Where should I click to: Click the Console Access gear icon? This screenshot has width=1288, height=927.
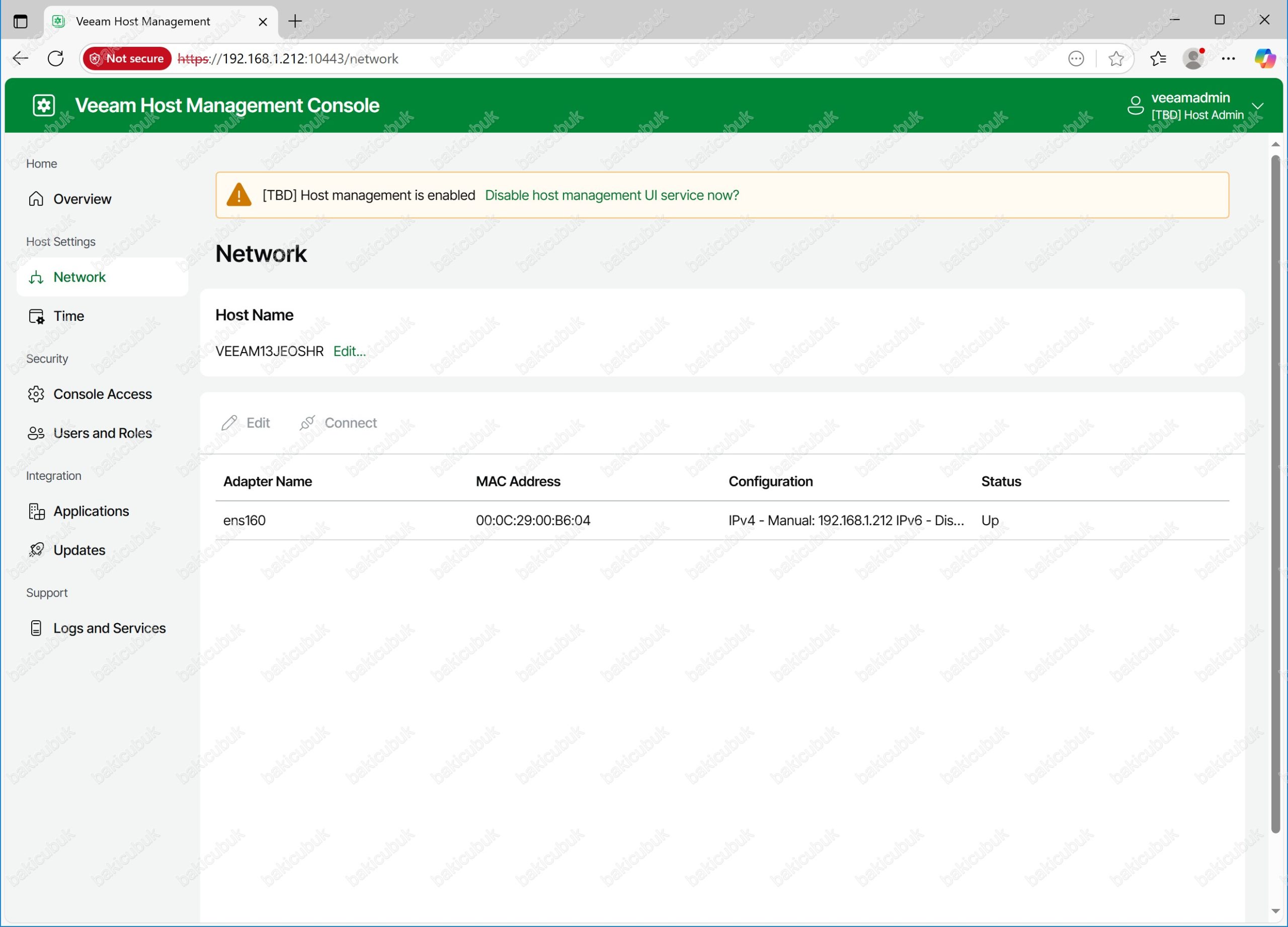coord(36,394)
